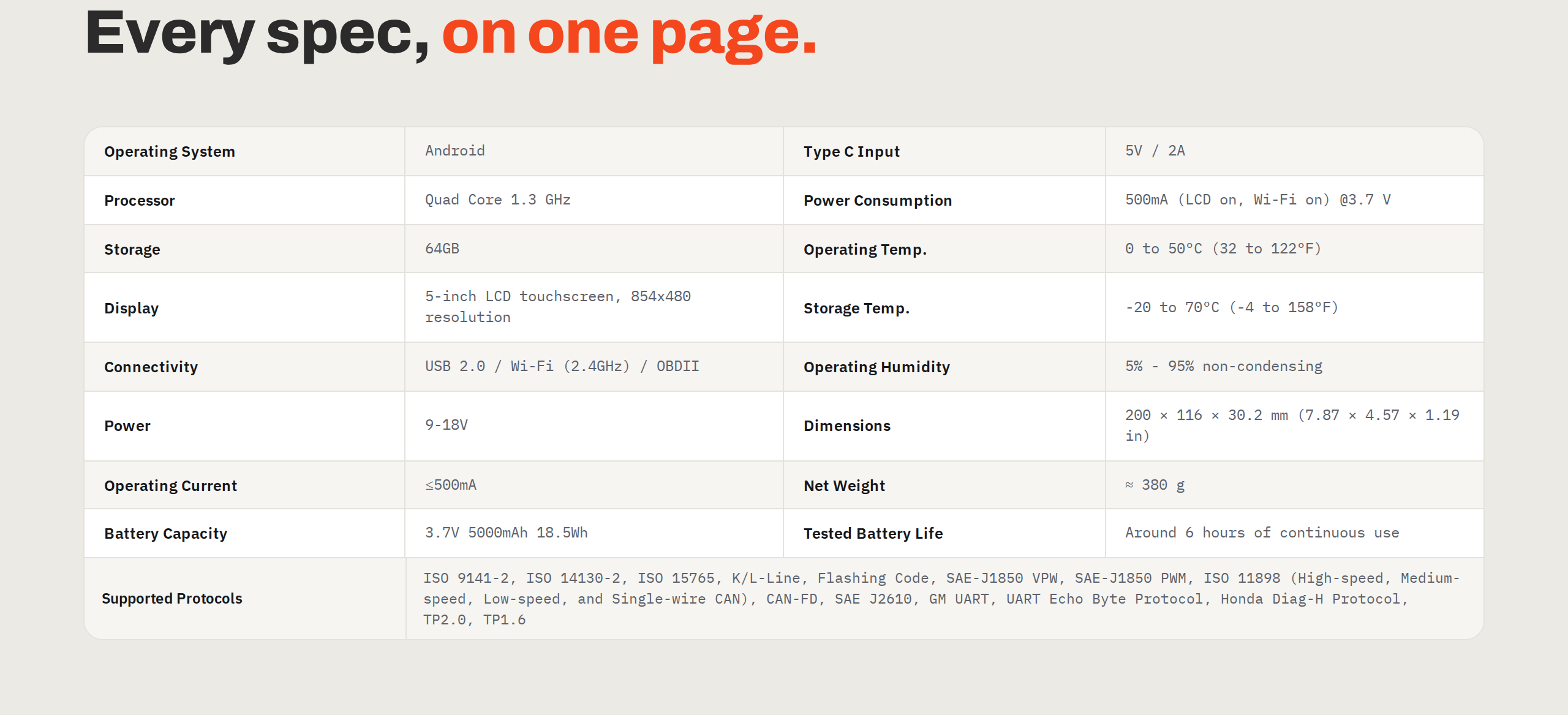Select the 'Operating Current' label
The width and height of the screenshot is (1568, 715).
coord(170,486)
